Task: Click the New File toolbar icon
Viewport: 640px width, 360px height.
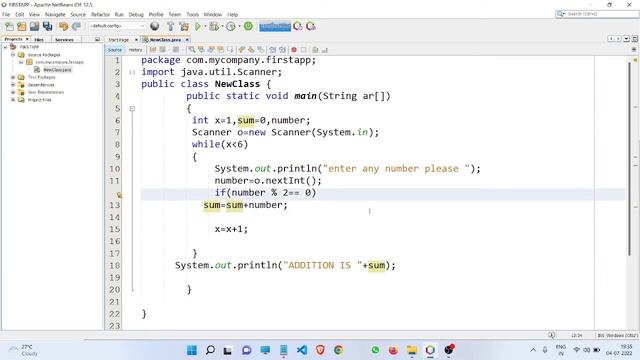Action: click(x=9, y=27)
